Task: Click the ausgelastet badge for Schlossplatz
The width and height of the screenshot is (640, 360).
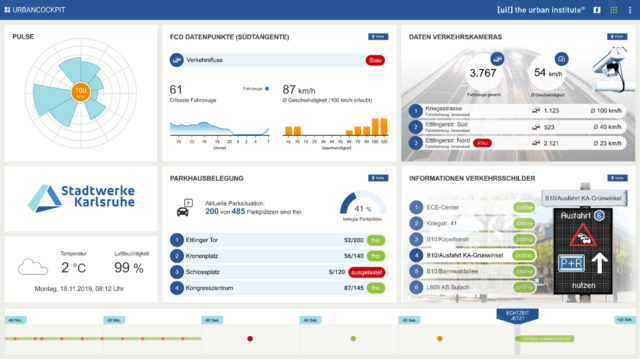Action: pos(367,272)
